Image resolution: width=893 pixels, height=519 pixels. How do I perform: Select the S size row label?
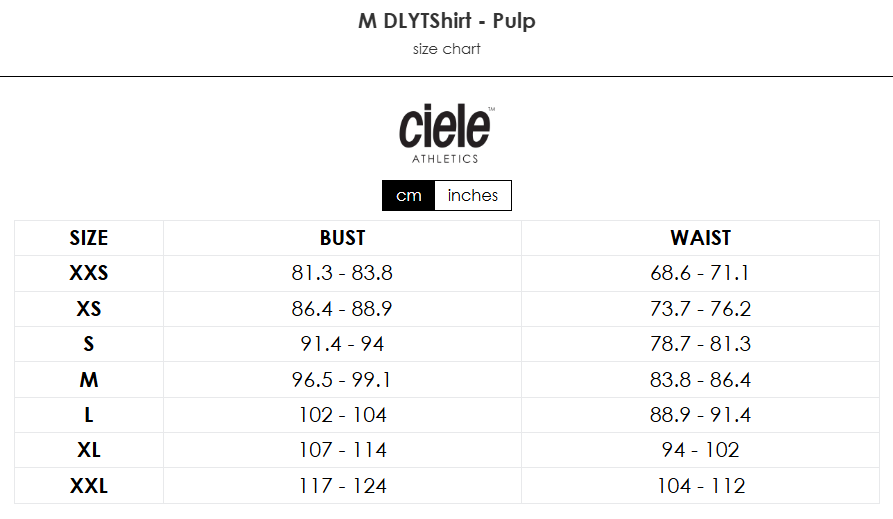pos(89,344)
